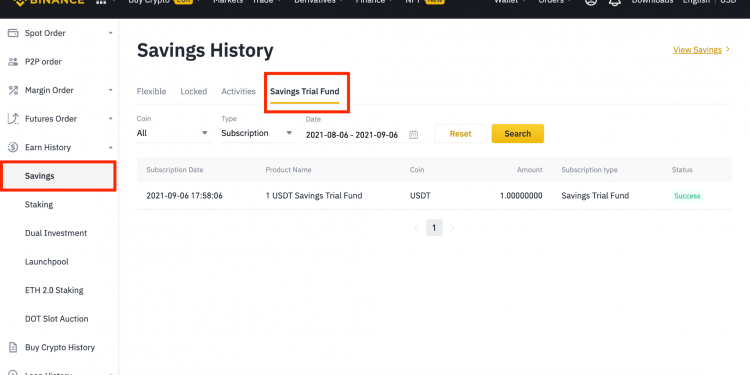Click the Subscription type column header
The width and height of the screenshot is (750, 375).
tap(589, 170)
